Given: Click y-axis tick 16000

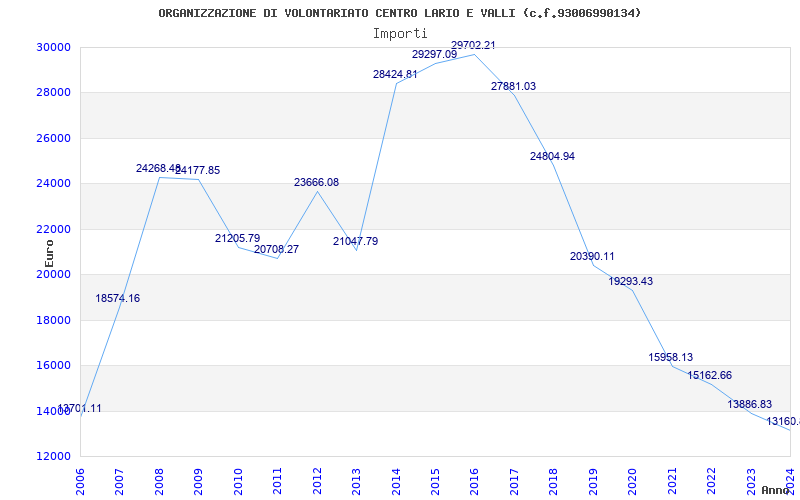Looking at the screenshot, I should pos(53,366).
